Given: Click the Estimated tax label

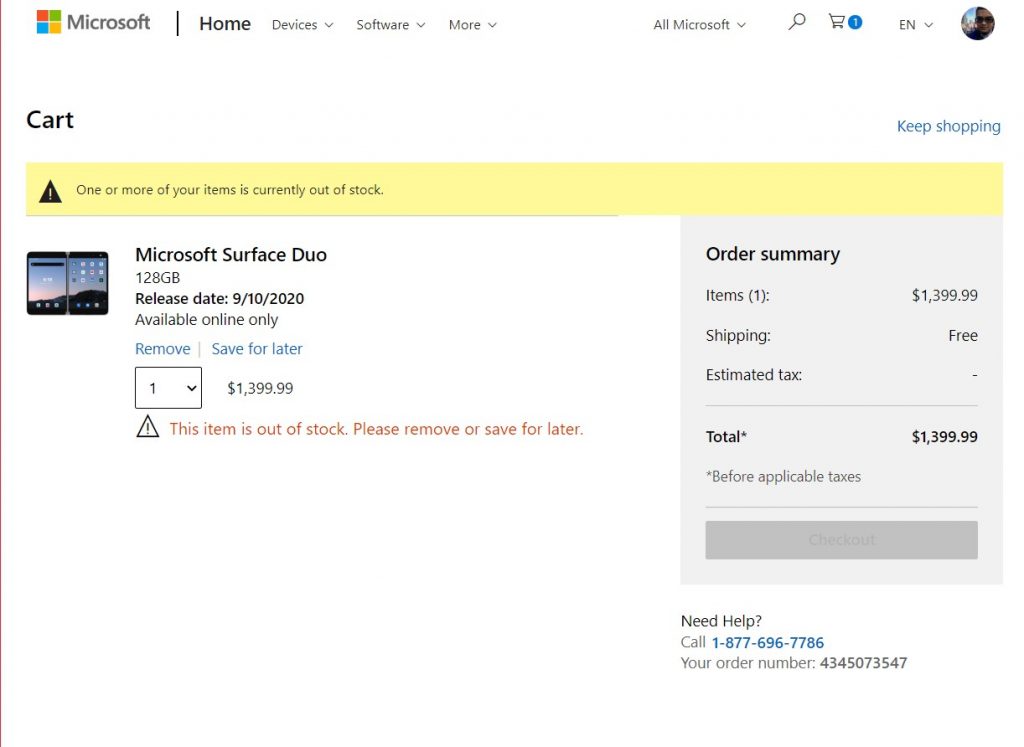Looking at the screenshot, I should (x=754, y=375).
